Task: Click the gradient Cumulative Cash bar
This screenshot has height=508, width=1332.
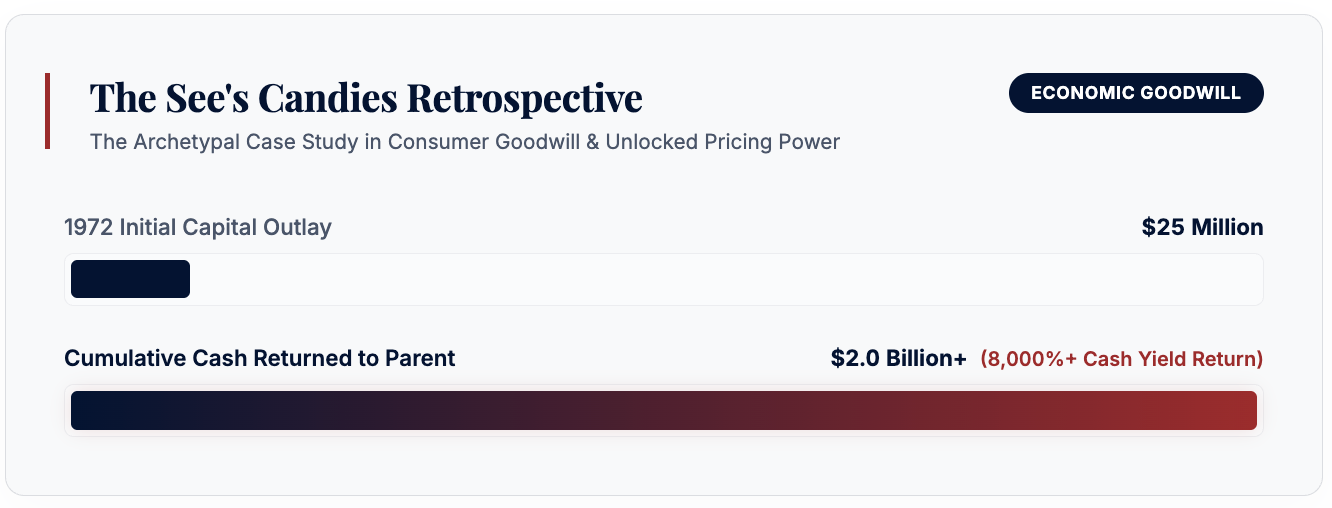Action: tap(664, 410)
